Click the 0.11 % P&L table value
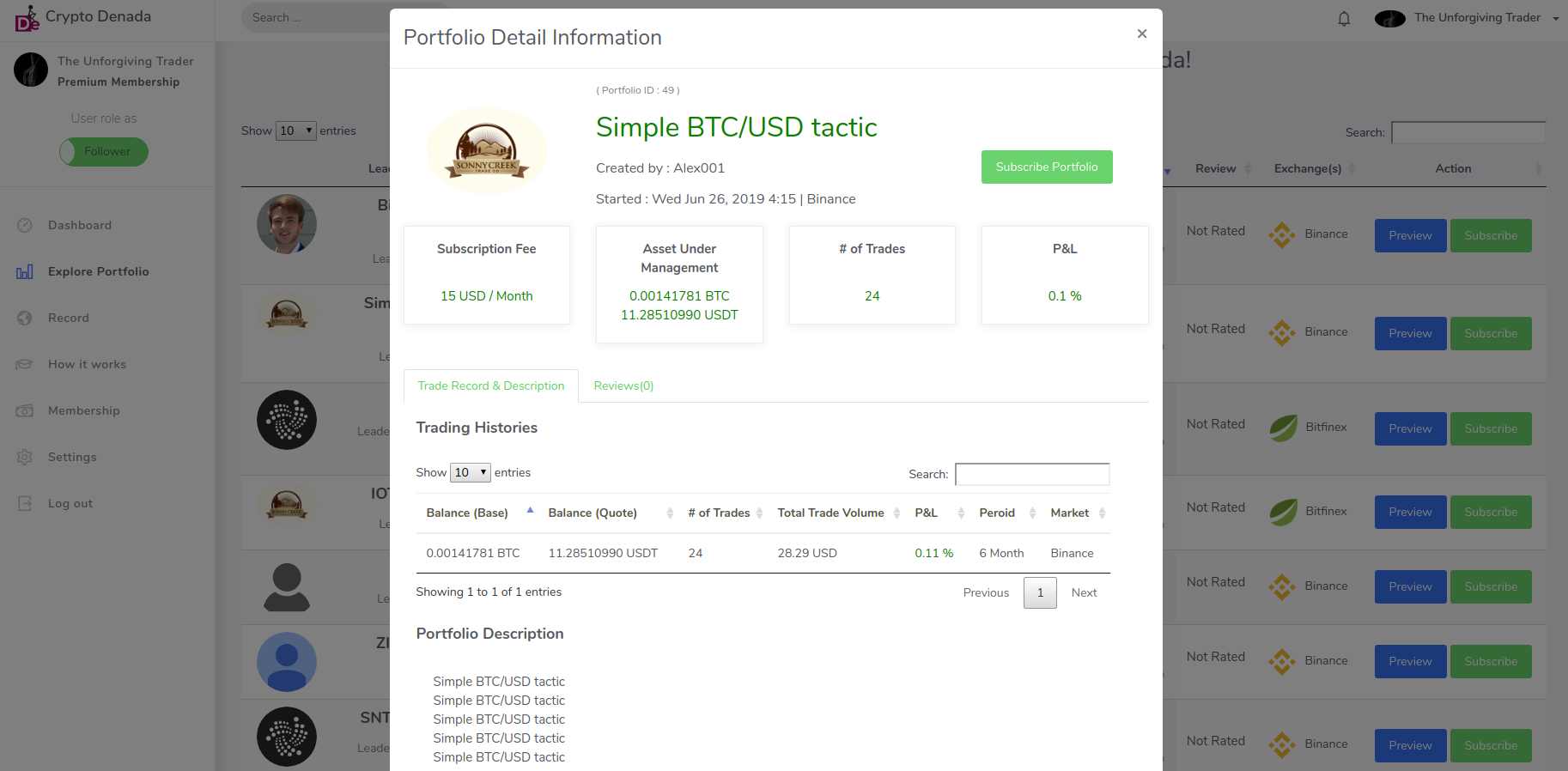This screenshot has width=1568, height=771. [933, 553]
